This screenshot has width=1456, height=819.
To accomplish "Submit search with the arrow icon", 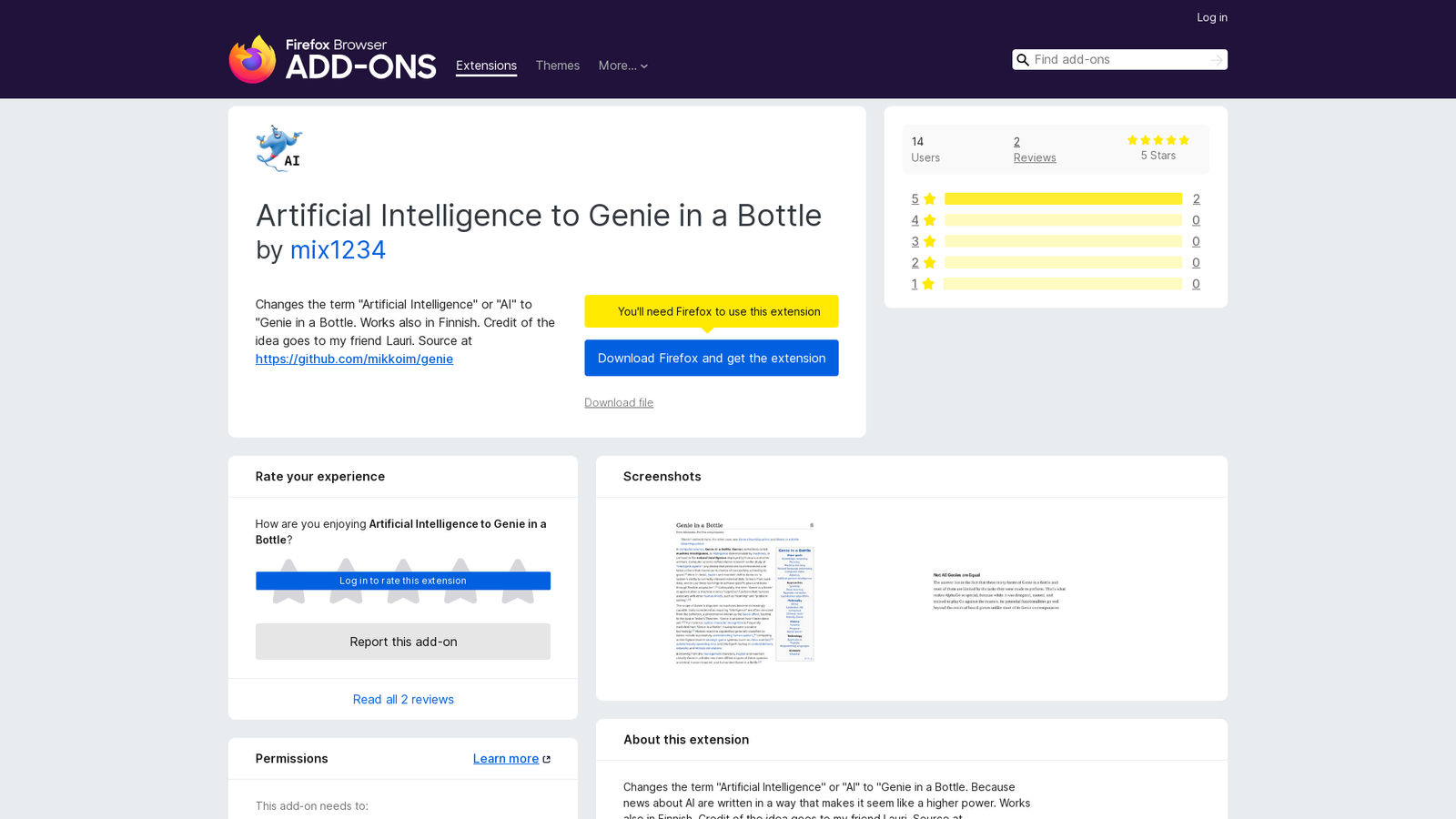I will point(1217,60).
